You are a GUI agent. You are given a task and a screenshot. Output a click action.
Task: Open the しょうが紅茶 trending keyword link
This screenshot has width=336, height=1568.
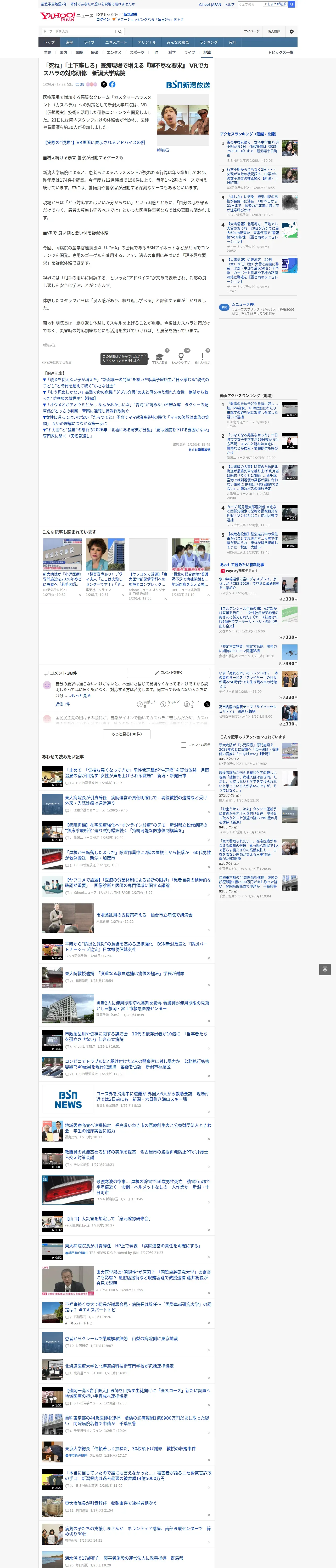pyautogui.click(x=276, y=4)
